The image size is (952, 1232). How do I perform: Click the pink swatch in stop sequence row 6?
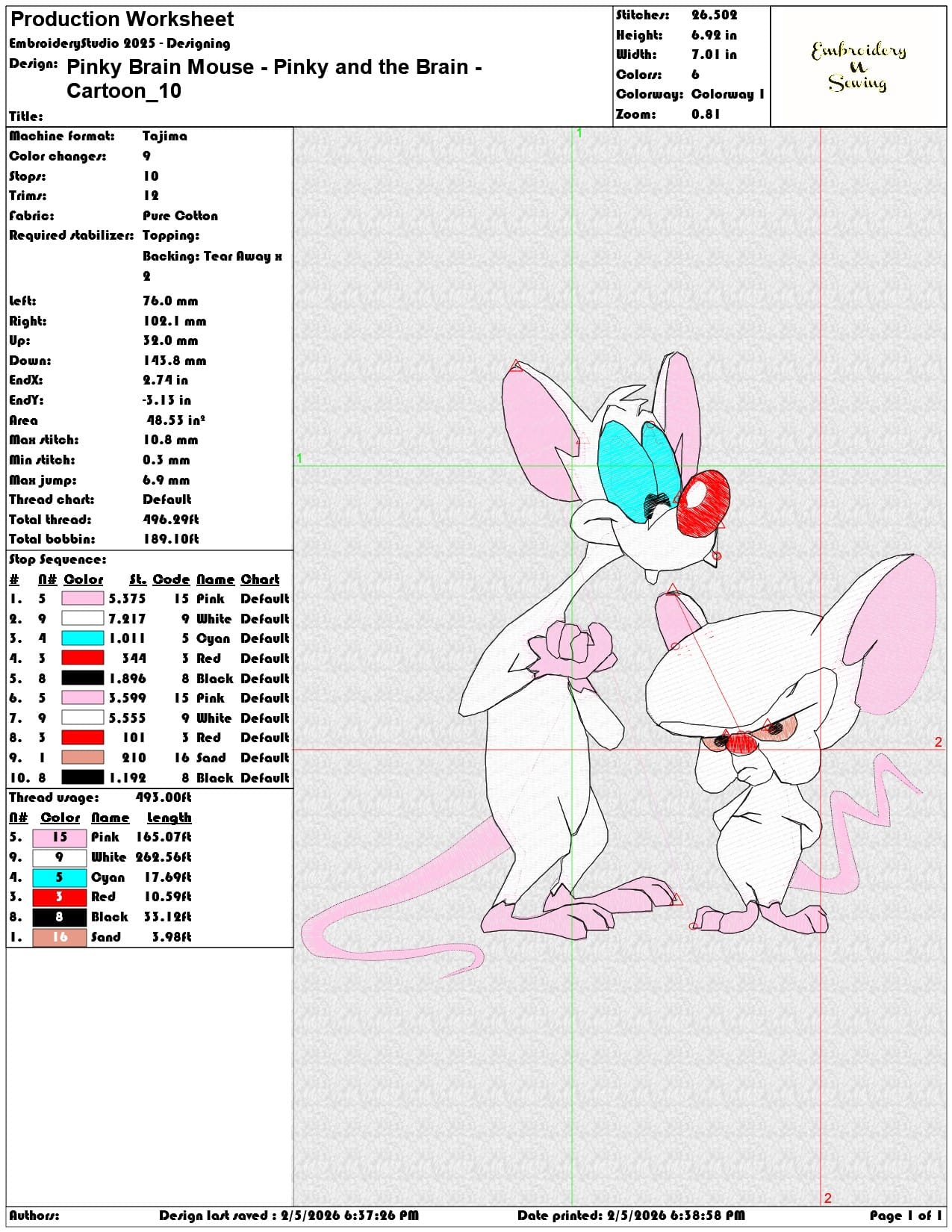coord(82,698)
